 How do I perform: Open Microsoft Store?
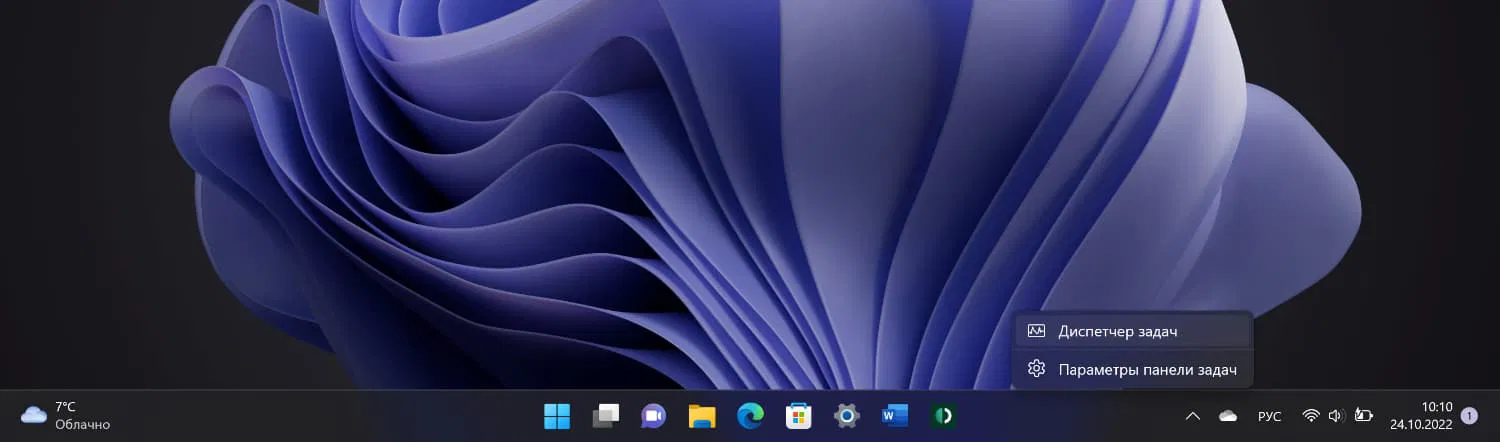click(x=798, y=416)
